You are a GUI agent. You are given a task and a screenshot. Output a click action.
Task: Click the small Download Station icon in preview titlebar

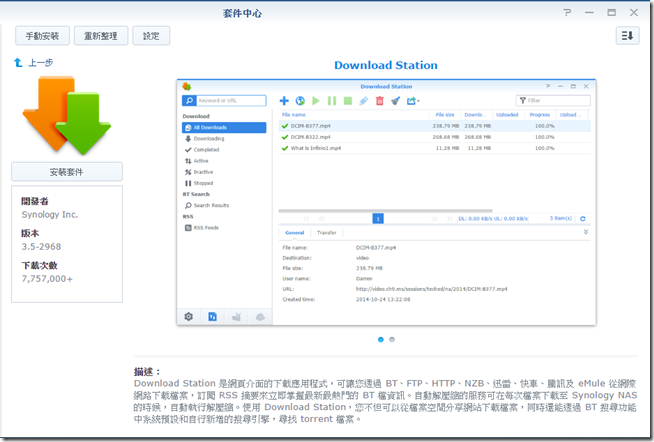(x=186, y=86)
